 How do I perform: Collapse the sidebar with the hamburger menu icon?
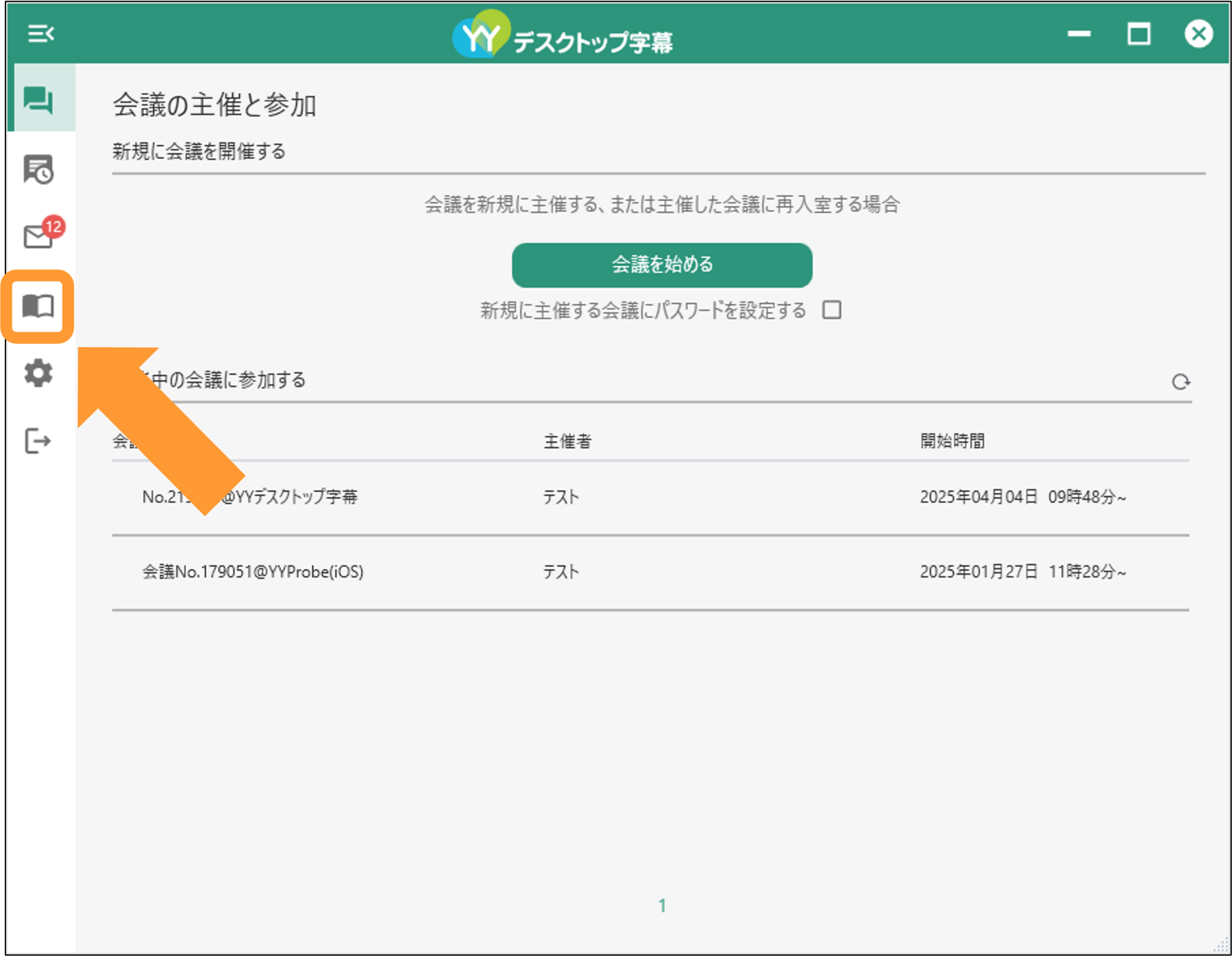coord(41,34)
